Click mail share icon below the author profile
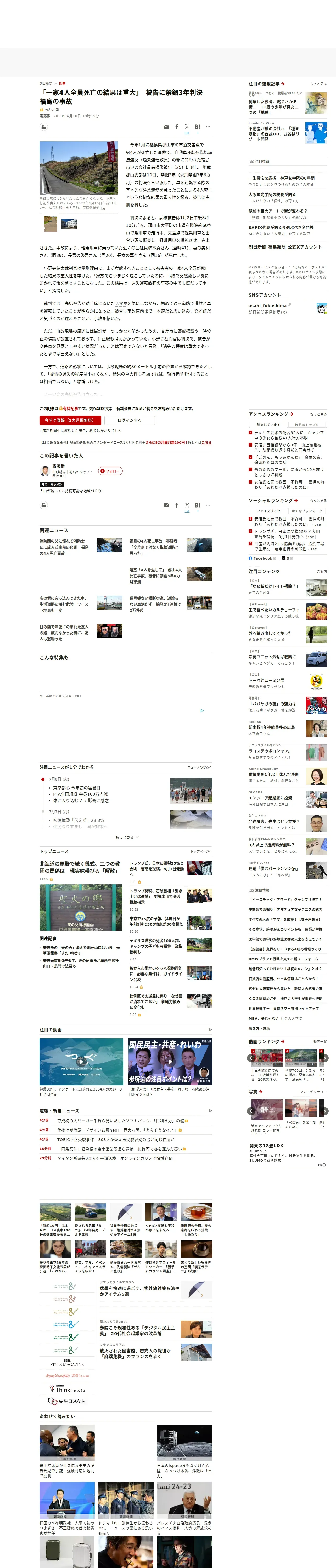The height and width of the screenshot is (1568, 336). [x=166, y=505]
